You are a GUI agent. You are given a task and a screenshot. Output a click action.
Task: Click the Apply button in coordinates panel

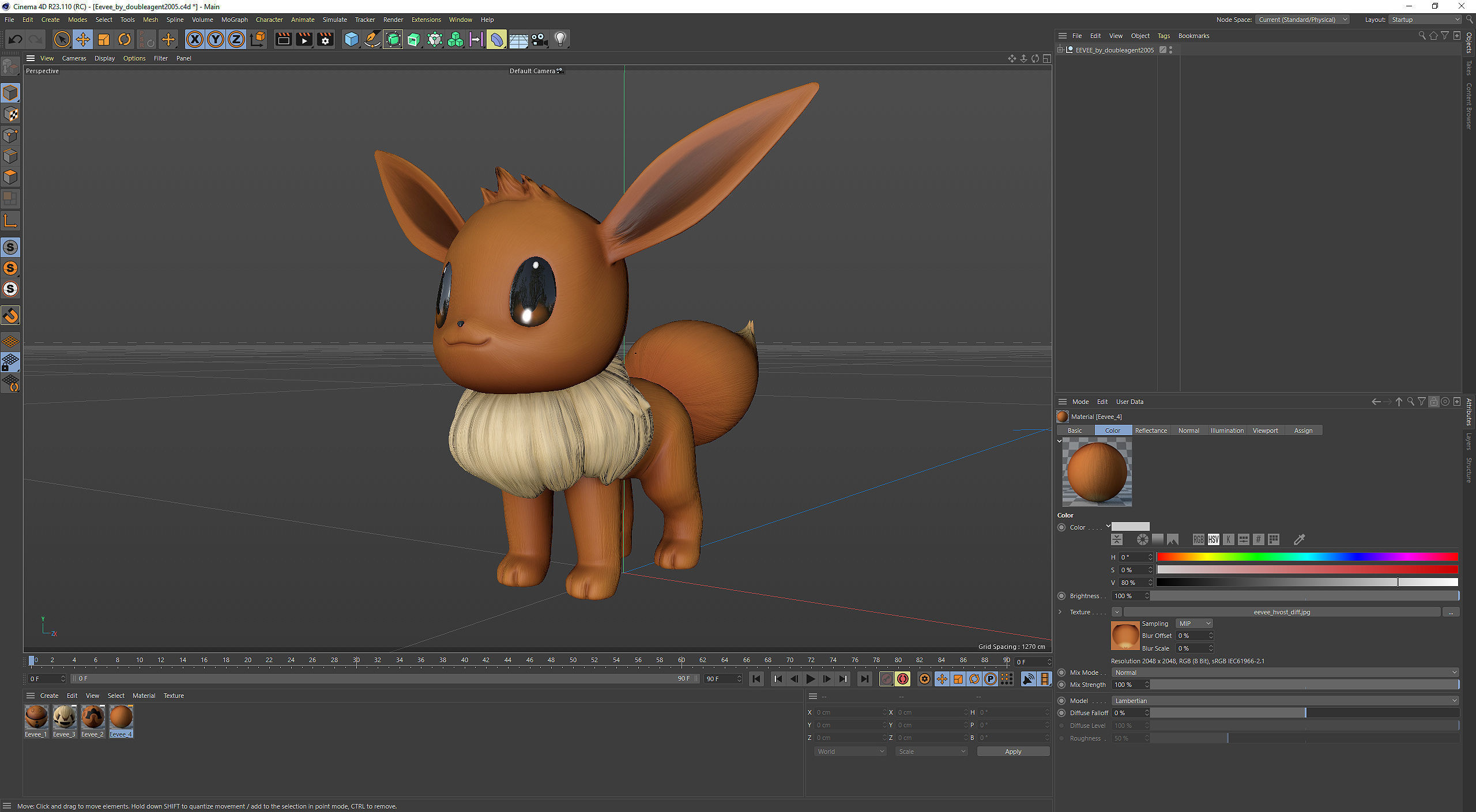(1013, 751)
